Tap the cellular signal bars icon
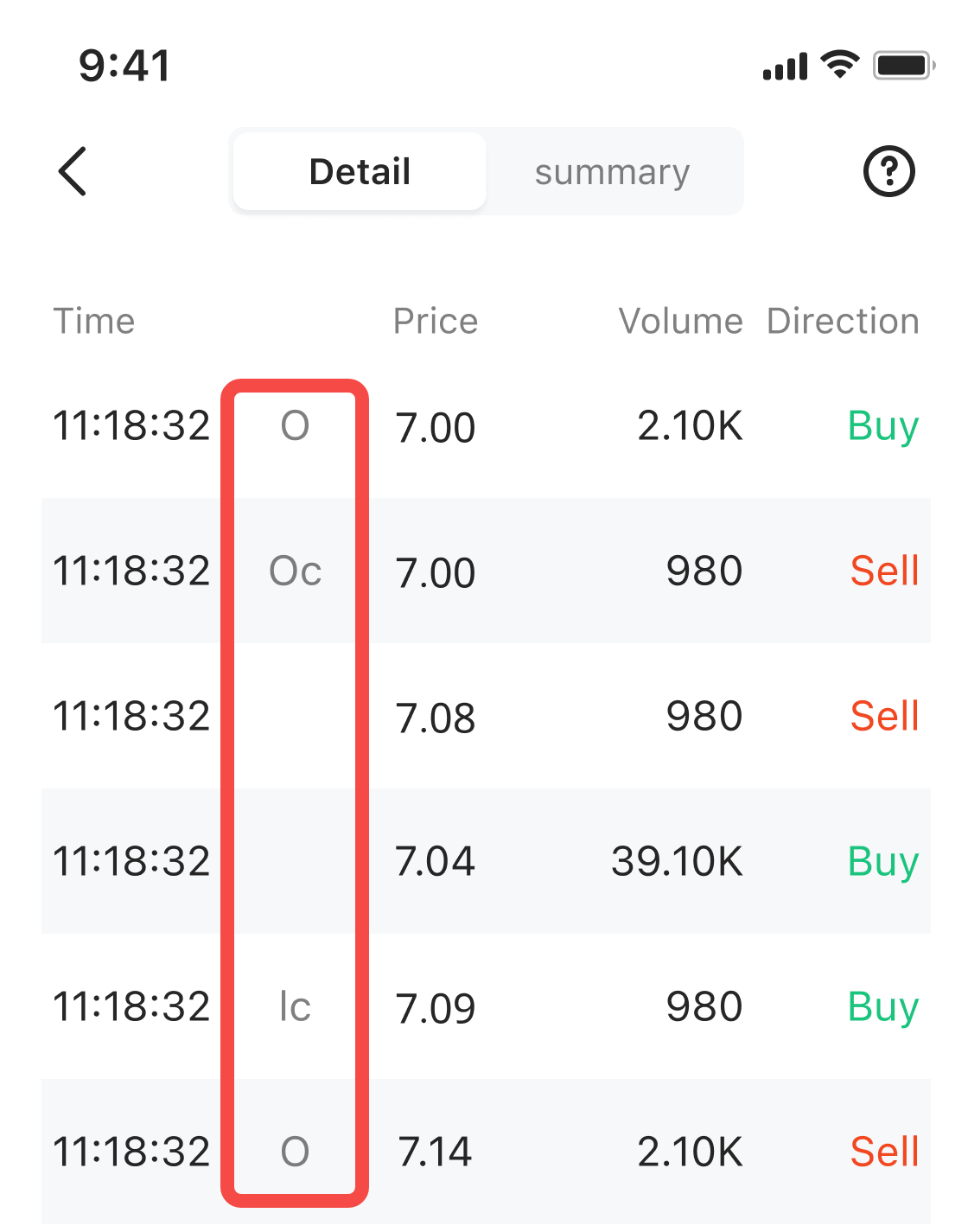 point(785,67)
